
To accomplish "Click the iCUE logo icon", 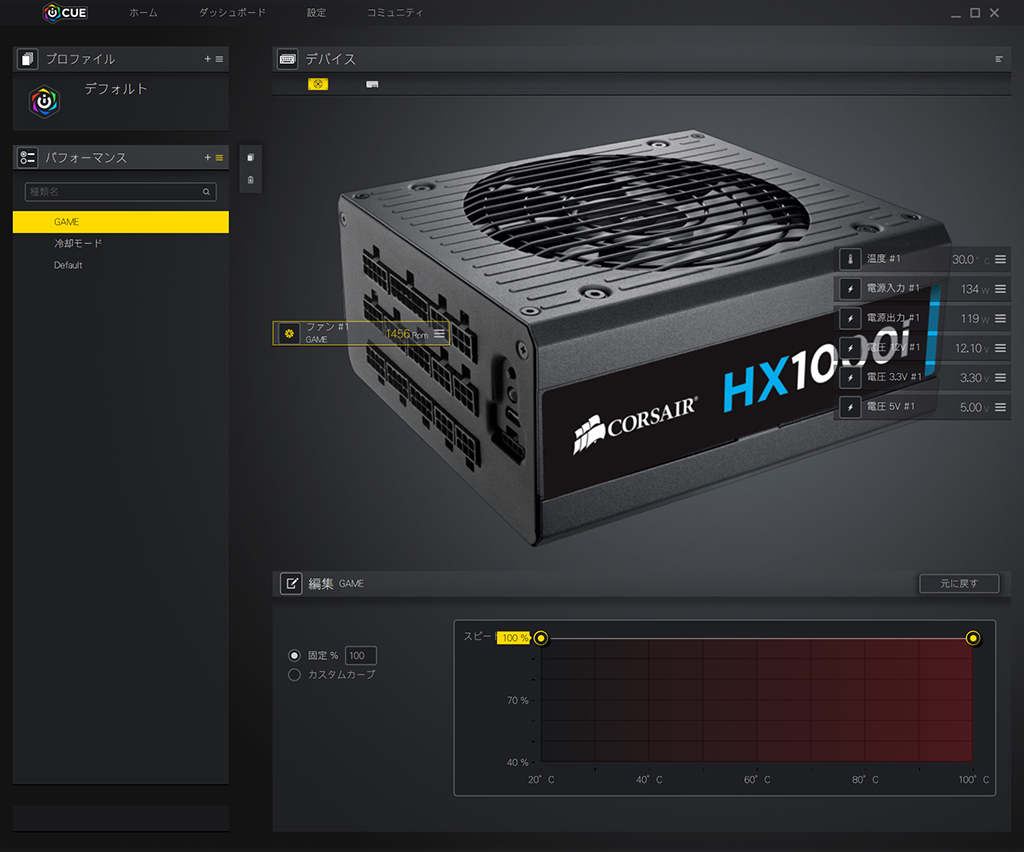I will [x=65, y=12].
